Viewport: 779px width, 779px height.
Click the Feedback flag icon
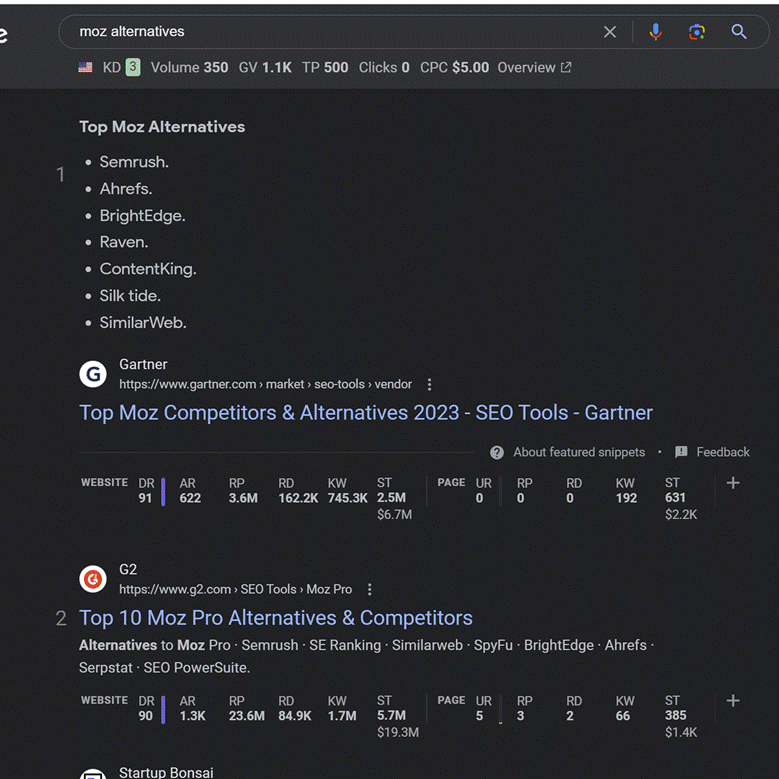pos(681,452)
